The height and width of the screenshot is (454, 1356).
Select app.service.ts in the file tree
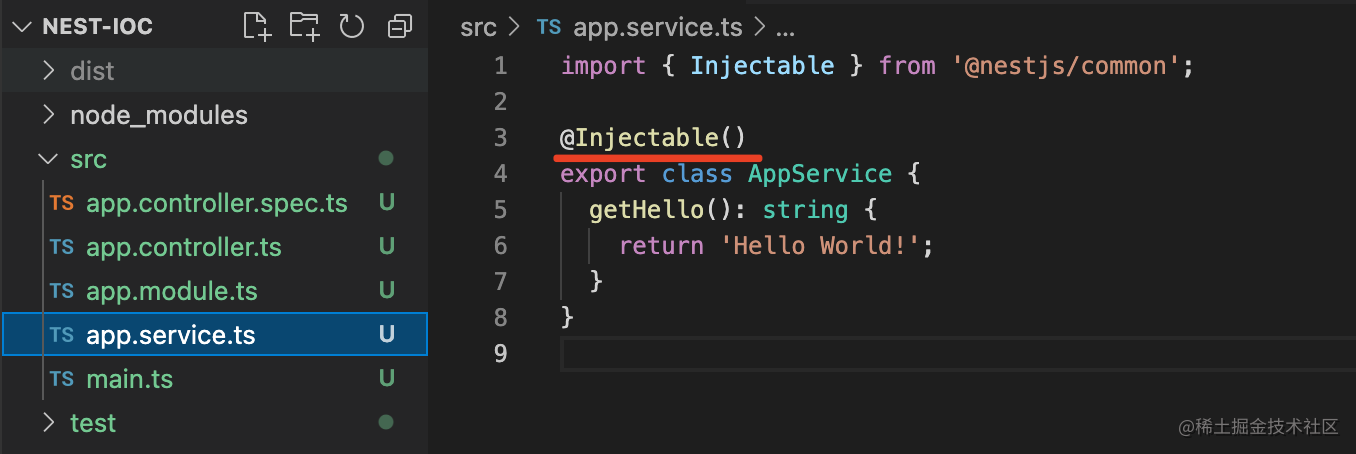tap(171, 335)
